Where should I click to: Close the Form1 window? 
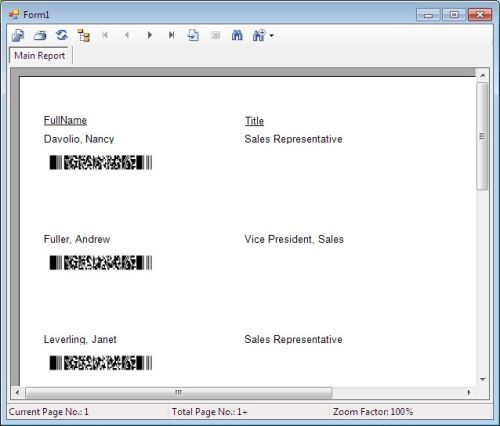[x=480, y=15]
